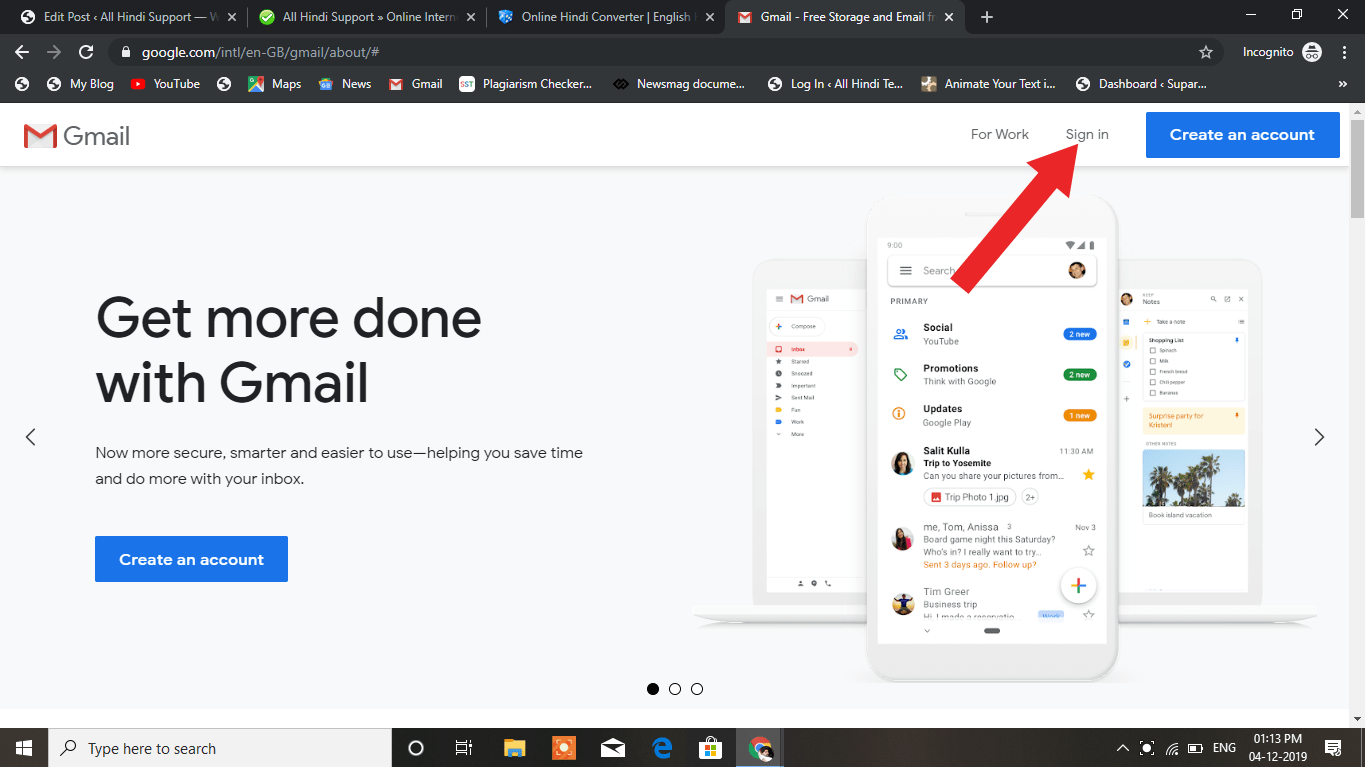Close the Online Hindi Converter tab

coord(710,17)
